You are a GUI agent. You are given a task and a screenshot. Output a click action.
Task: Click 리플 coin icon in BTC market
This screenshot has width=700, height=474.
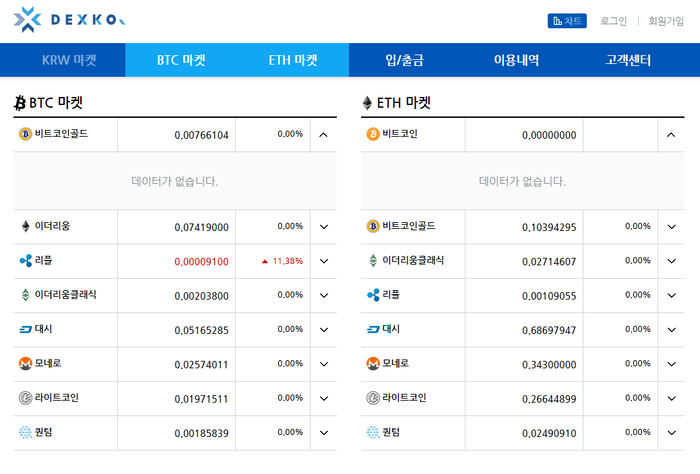pos(25,261)
